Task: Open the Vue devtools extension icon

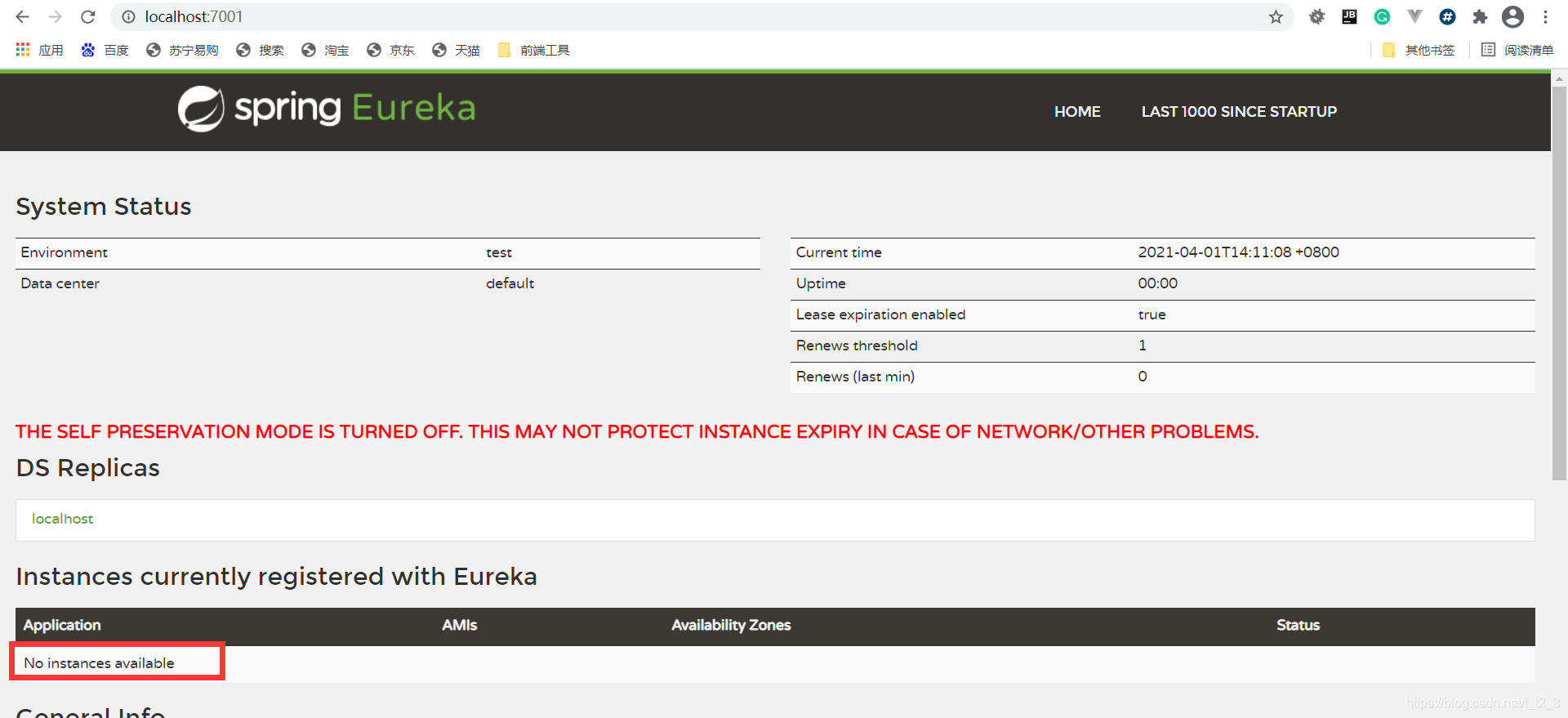Action: coord(1414,16)
